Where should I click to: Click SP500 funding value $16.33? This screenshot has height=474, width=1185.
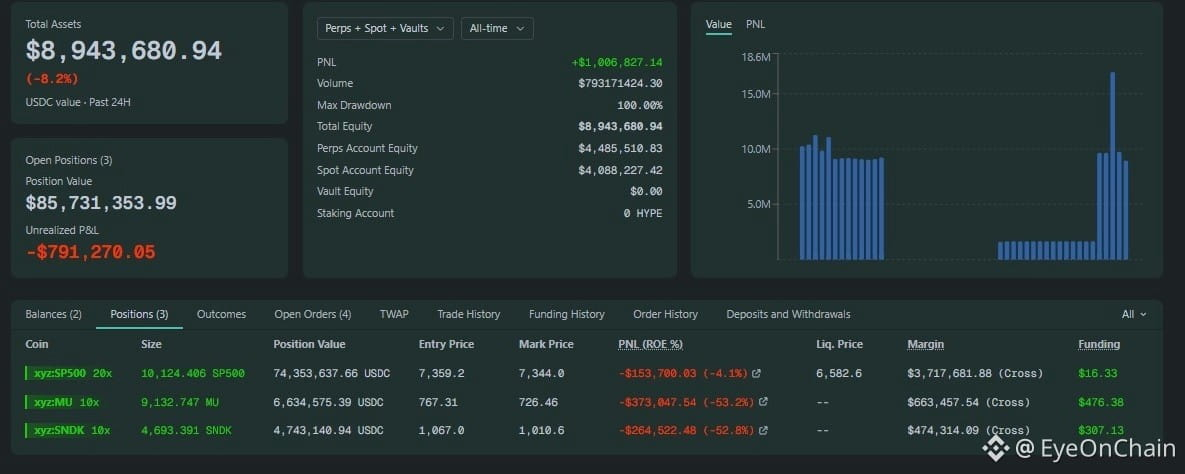[x=1097, y=373]
